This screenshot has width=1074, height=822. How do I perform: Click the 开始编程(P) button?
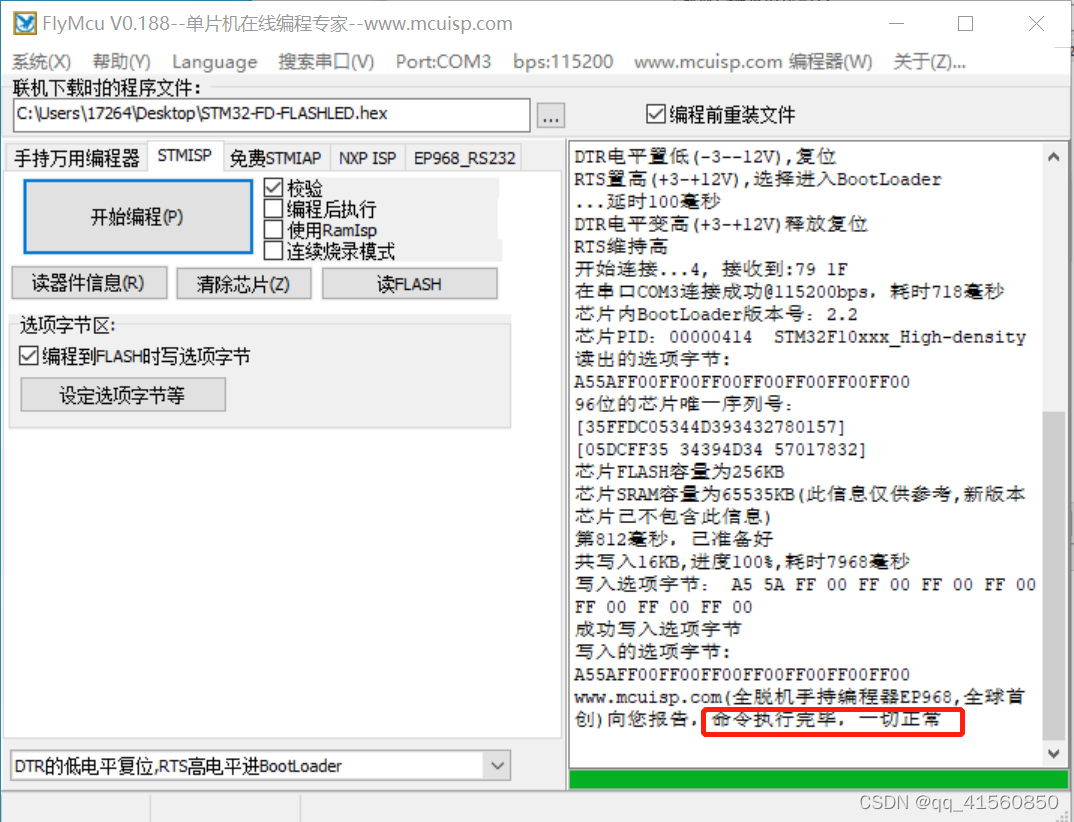tap(138, 216)
